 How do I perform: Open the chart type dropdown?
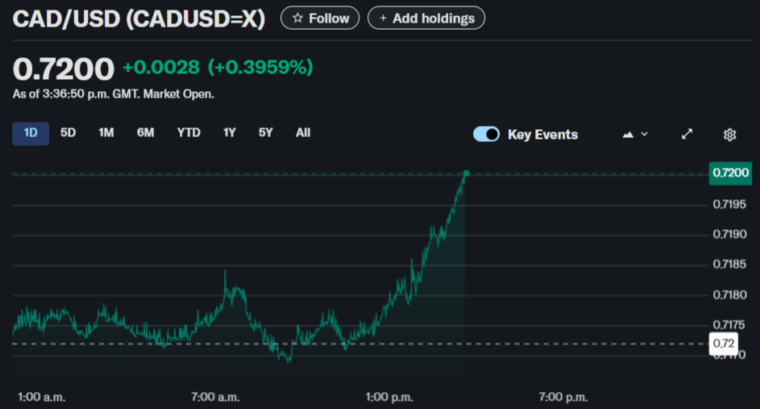[x=635, y=134]
